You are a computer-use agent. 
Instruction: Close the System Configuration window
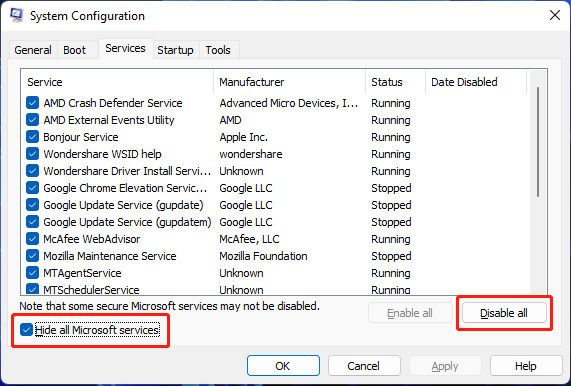point(555,15)
